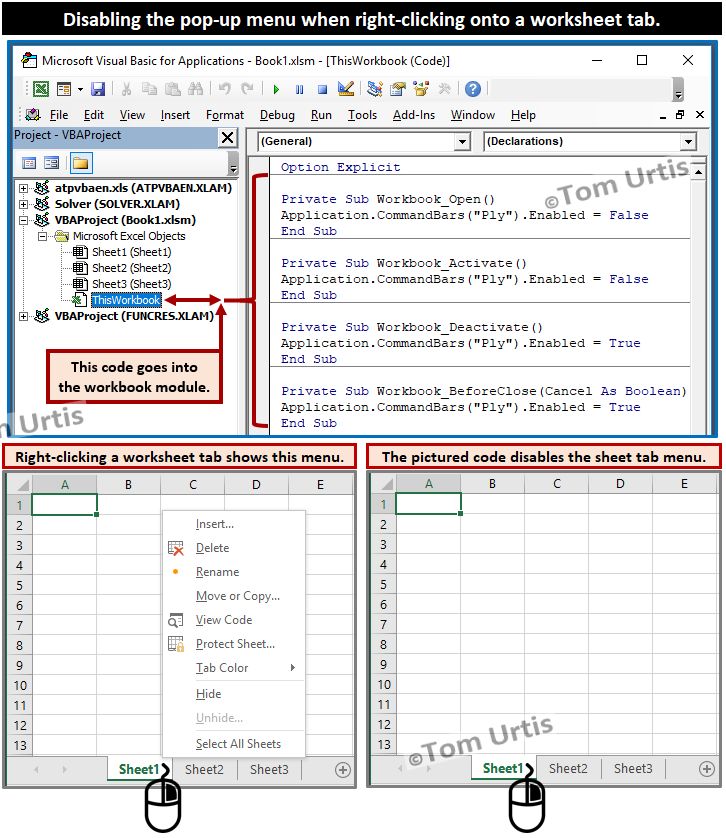Collapse the Microsoft Excel Objects folder
The width and height of the screenshot is (726, 838).
[42, 236]
